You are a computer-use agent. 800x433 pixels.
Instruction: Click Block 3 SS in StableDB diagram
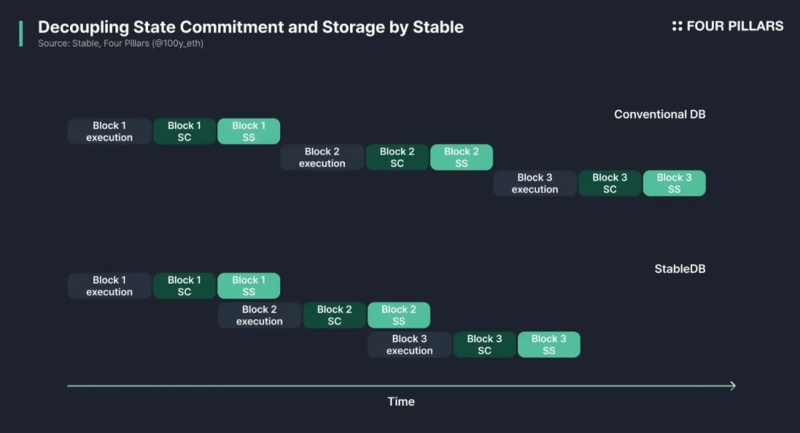point(548,345)
